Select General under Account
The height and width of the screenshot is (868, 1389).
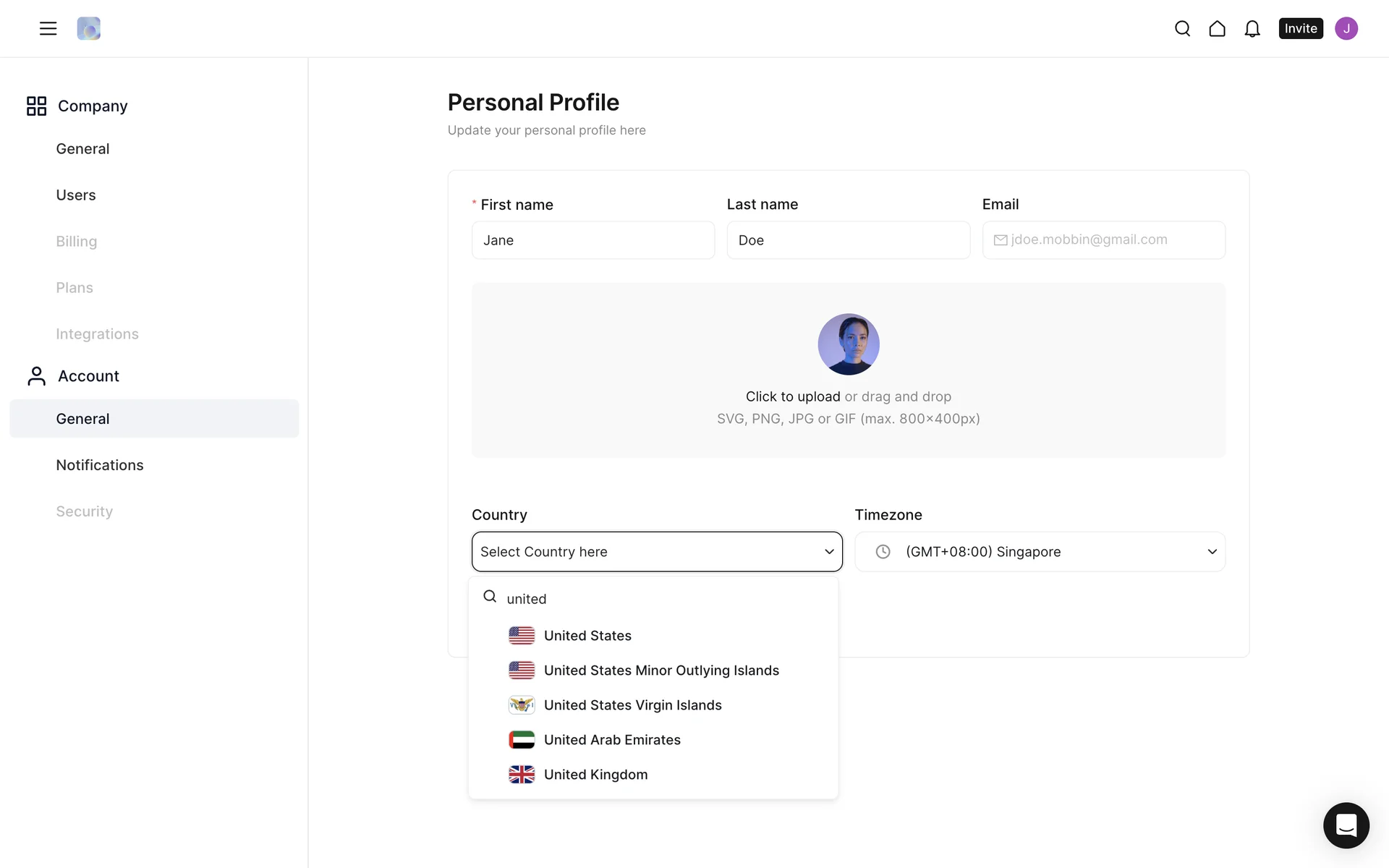pos(82,418)
